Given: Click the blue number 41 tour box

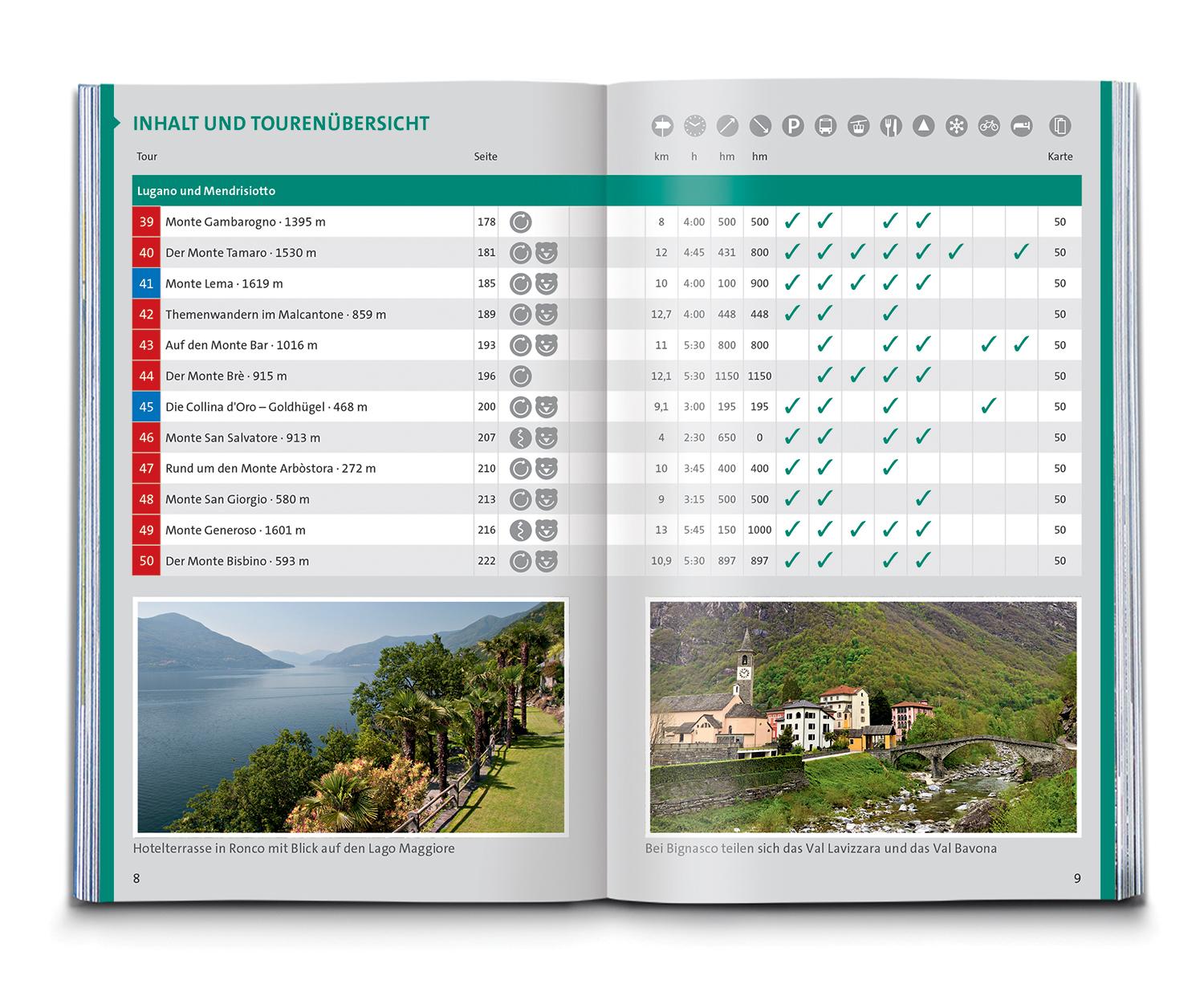Looking at the screenshot, I should click(x=146, y=284).
